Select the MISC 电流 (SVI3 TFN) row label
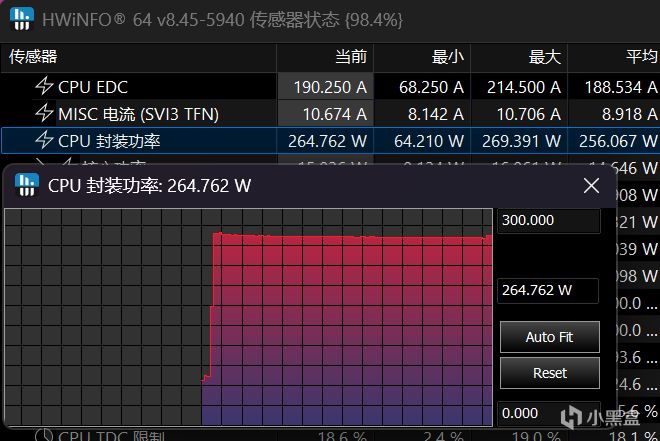The width and height of the screenshot is (660, 441). 138,114
